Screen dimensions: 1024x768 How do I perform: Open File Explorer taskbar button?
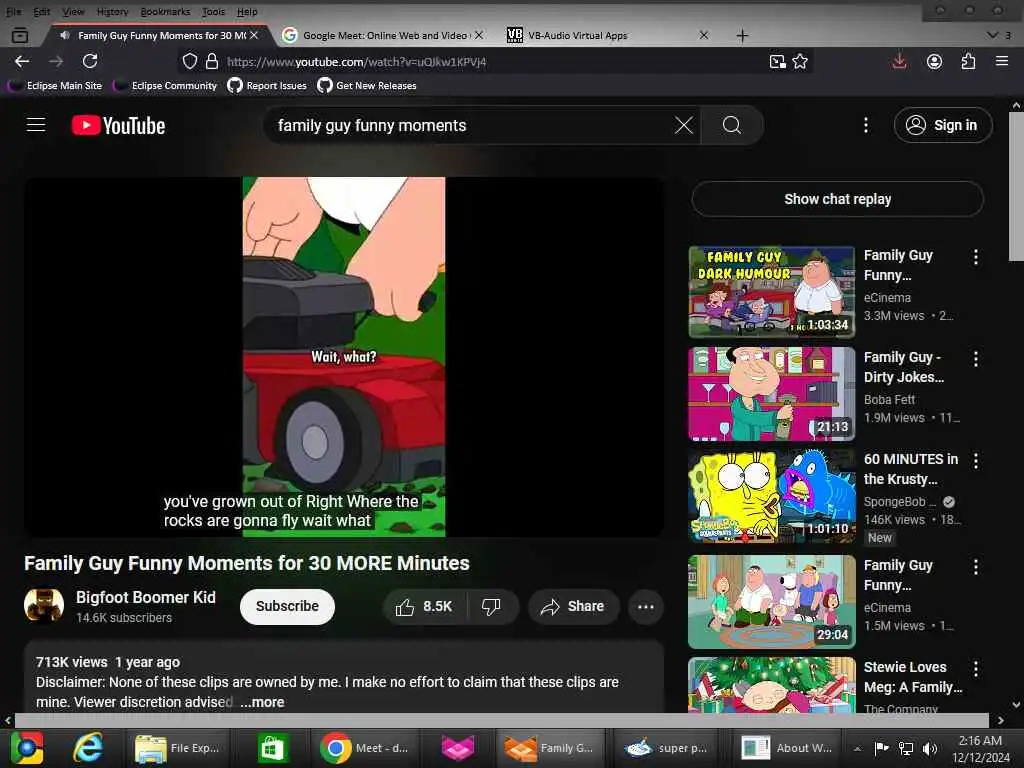click(176, 748)
